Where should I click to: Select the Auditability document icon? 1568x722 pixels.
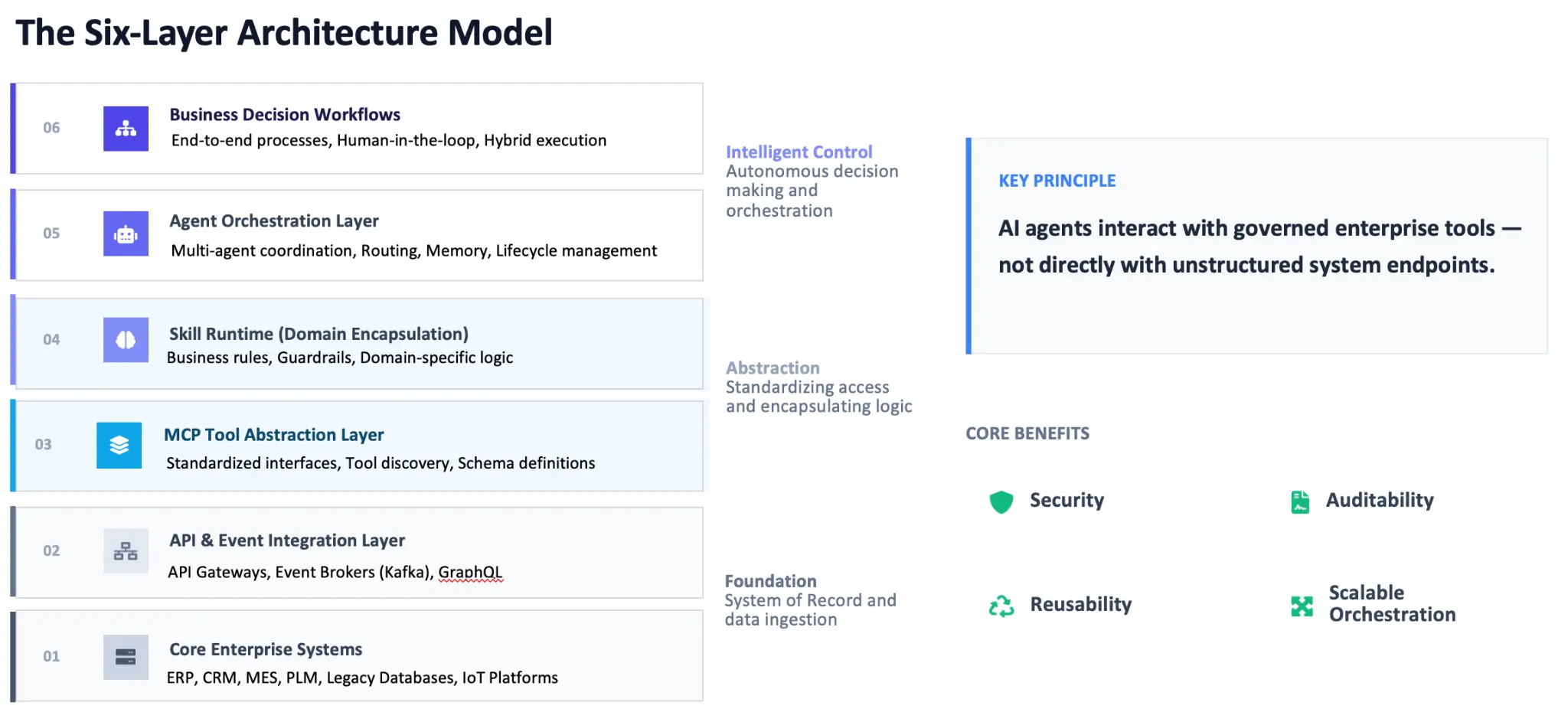point(1300,501)
